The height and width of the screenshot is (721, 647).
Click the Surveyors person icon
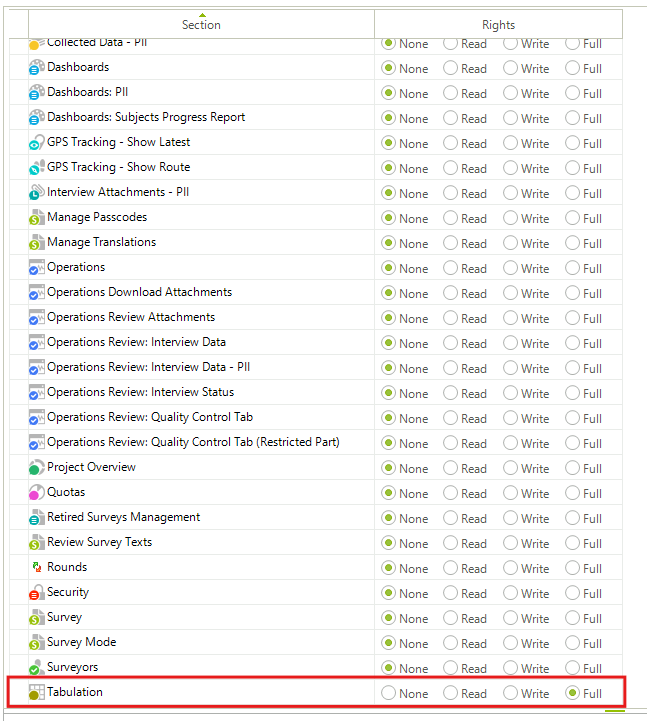36,667
